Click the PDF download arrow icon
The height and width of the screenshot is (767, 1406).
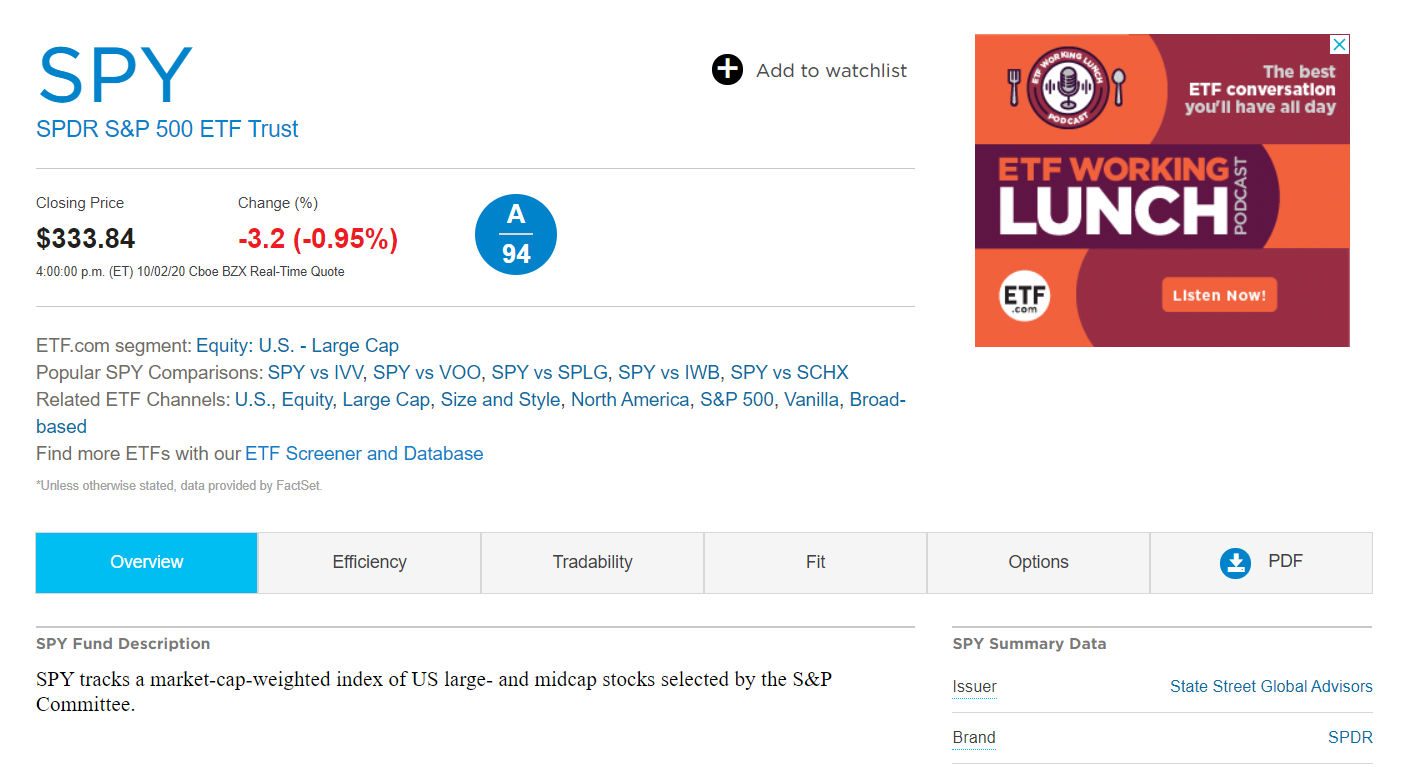point(1236,563)
